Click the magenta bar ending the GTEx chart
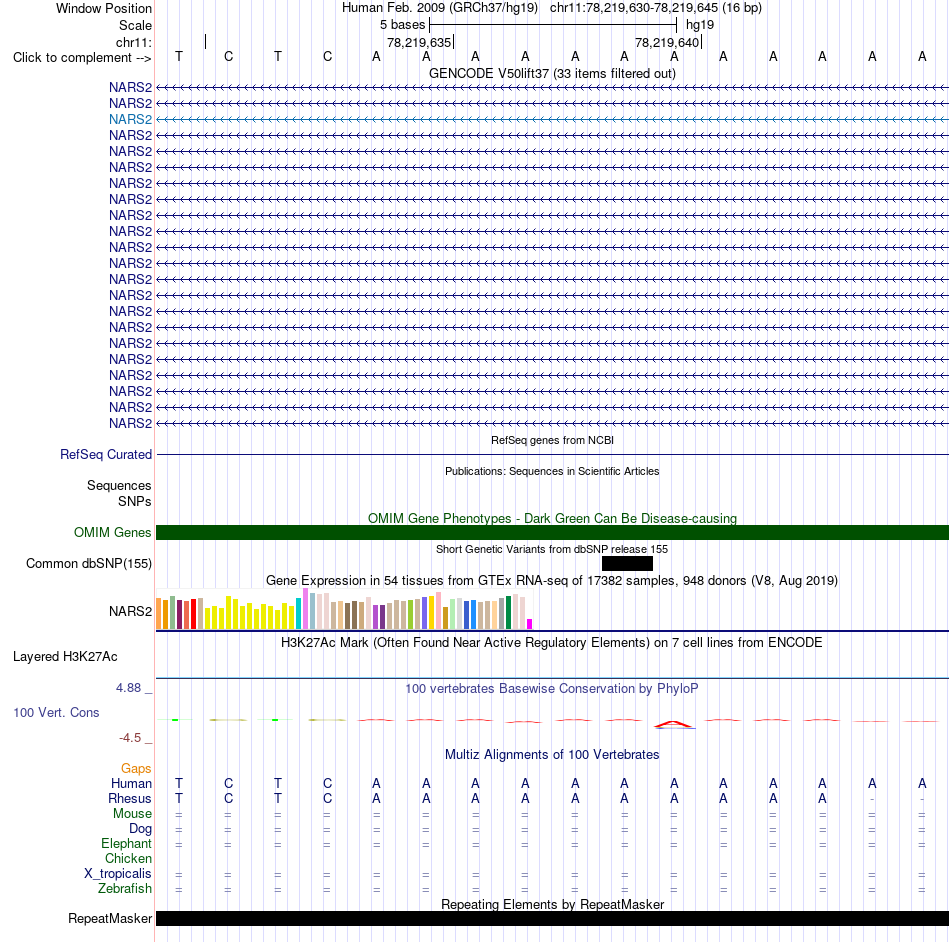 (x=530, y=624)
